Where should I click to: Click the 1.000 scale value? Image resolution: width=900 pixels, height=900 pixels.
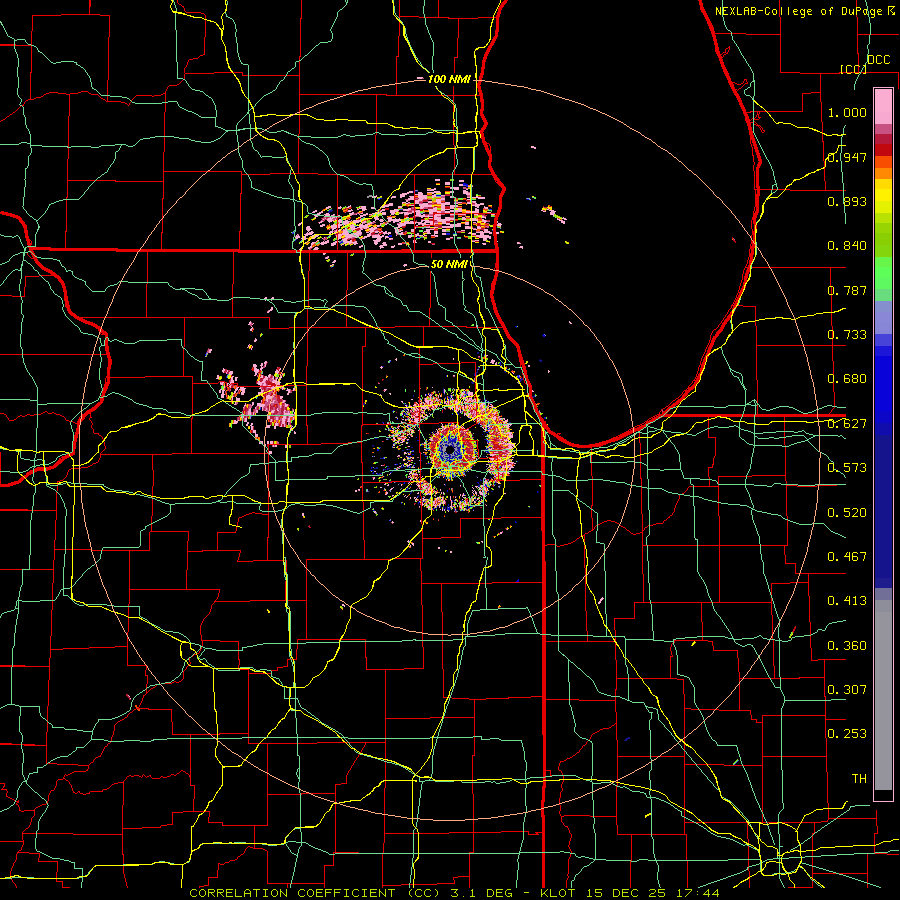coord(847,112)
